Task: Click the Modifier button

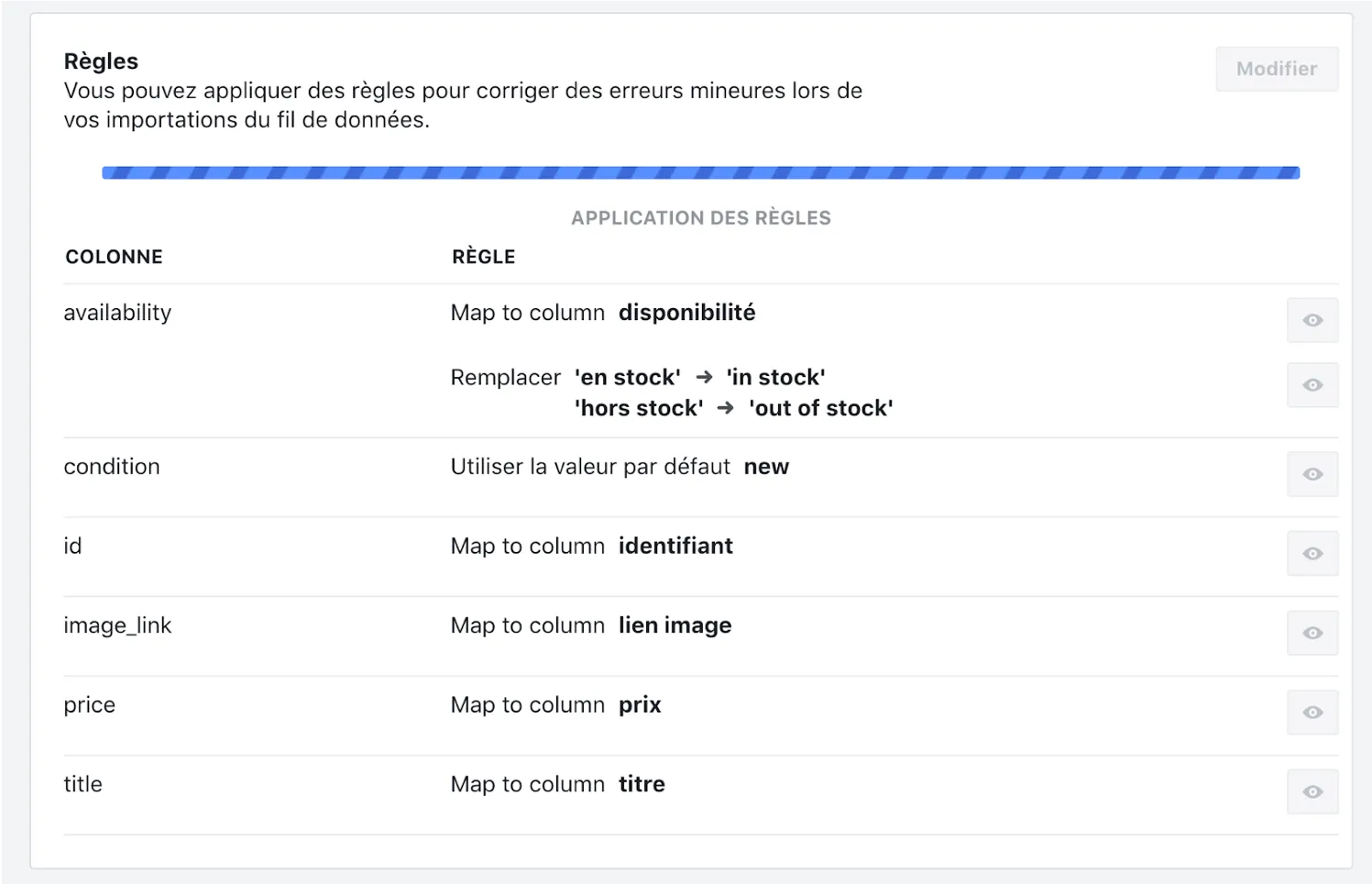Action: (x=1276, y=69)
